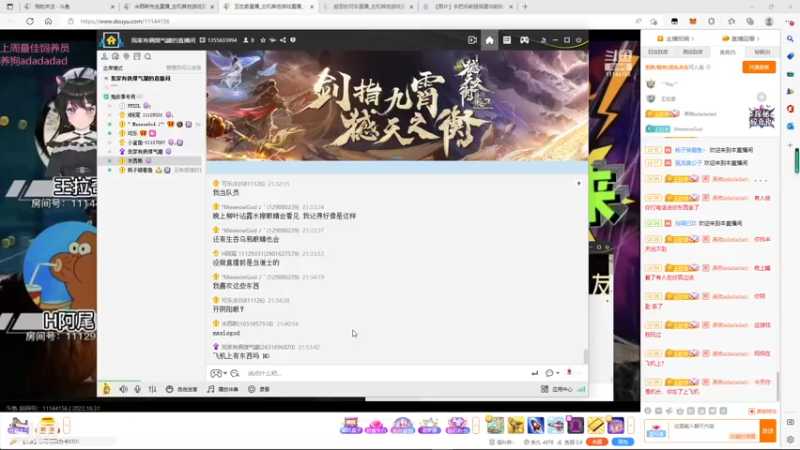Click the purple event badge in VIP list
Screen dimensions: 800x450
pos(762,117)
